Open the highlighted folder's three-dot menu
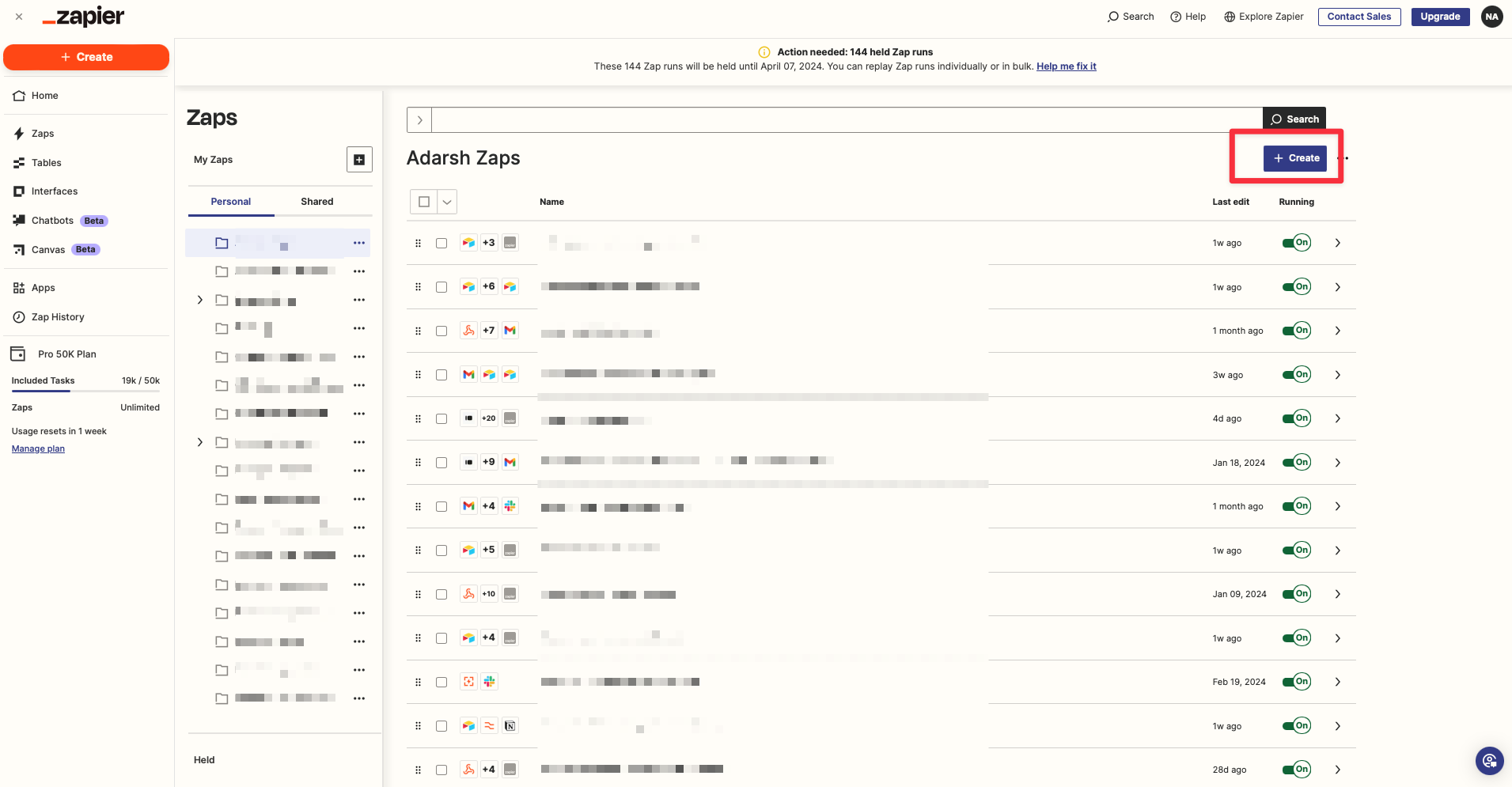 coord(359,243)
